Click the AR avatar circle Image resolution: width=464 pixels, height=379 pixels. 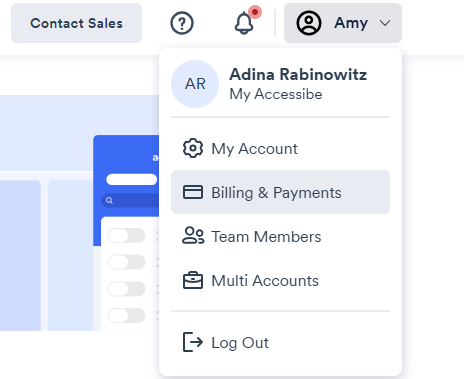[195, 84]
